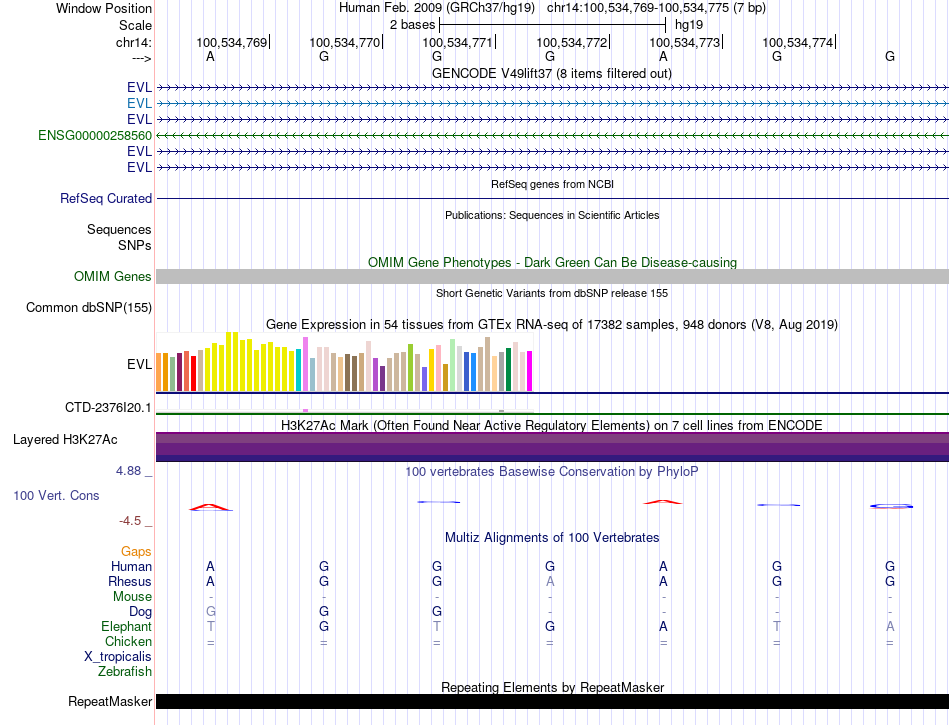The width and height of the screenshot is (950, 725).
Task: Click the black RepeatMasker track bar
Action: pyautogui.click(x=552, y=702)
